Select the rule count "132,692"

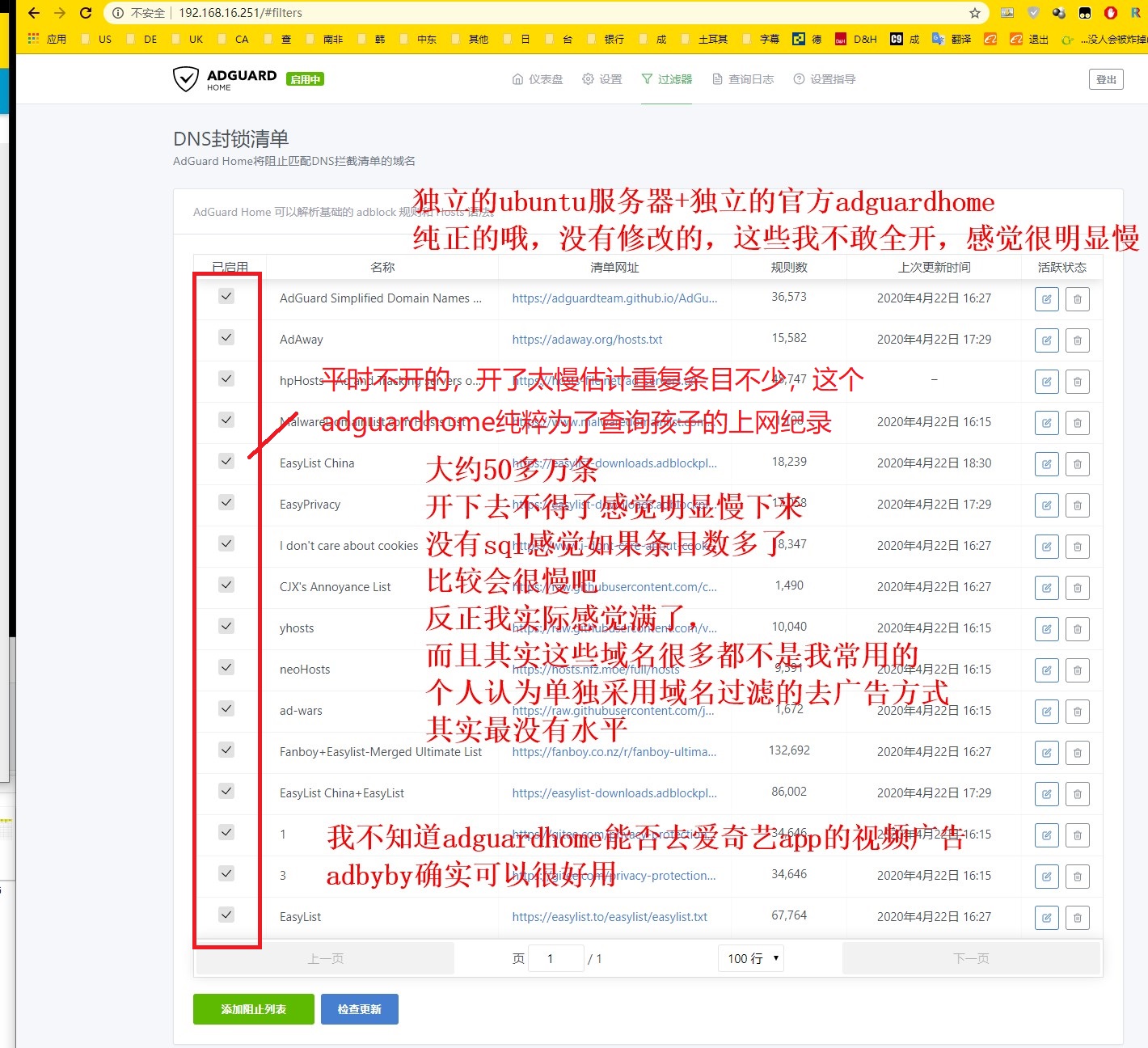pos(790,750)
